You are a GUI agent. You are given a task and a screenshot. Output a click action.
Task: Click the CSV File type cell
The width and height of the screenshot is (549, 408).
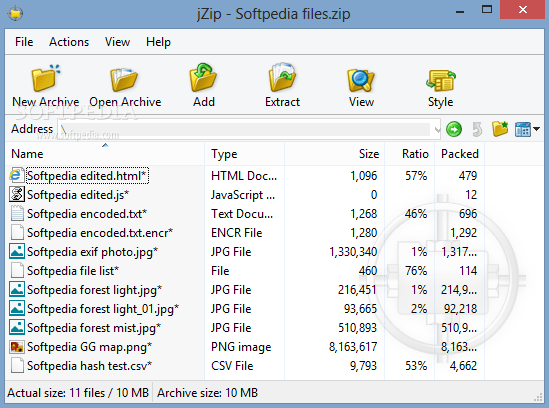pos(232,366)
